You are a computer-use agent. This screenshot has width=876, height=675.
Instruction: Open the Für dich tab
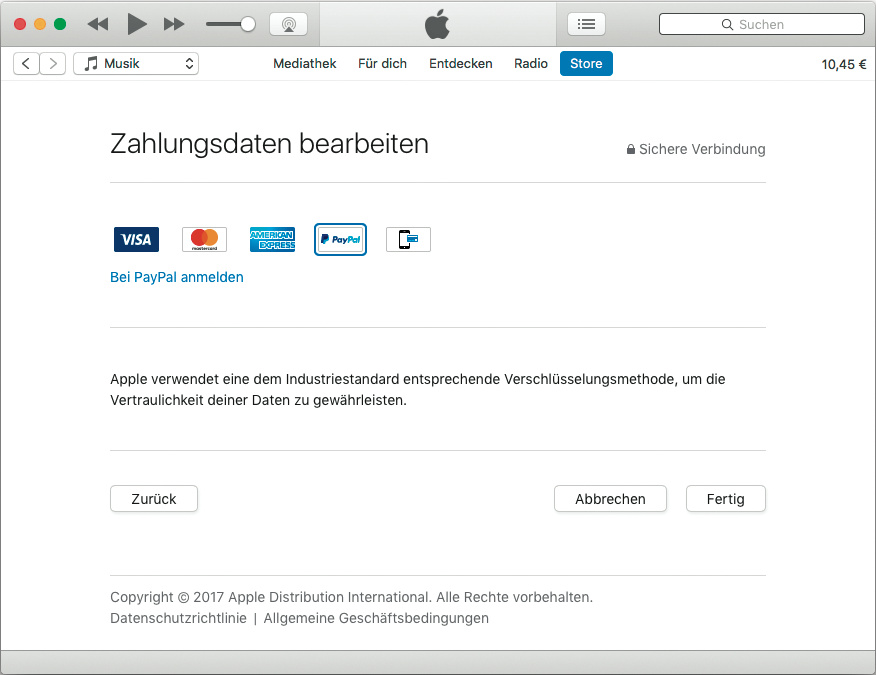tap(382, 64)
